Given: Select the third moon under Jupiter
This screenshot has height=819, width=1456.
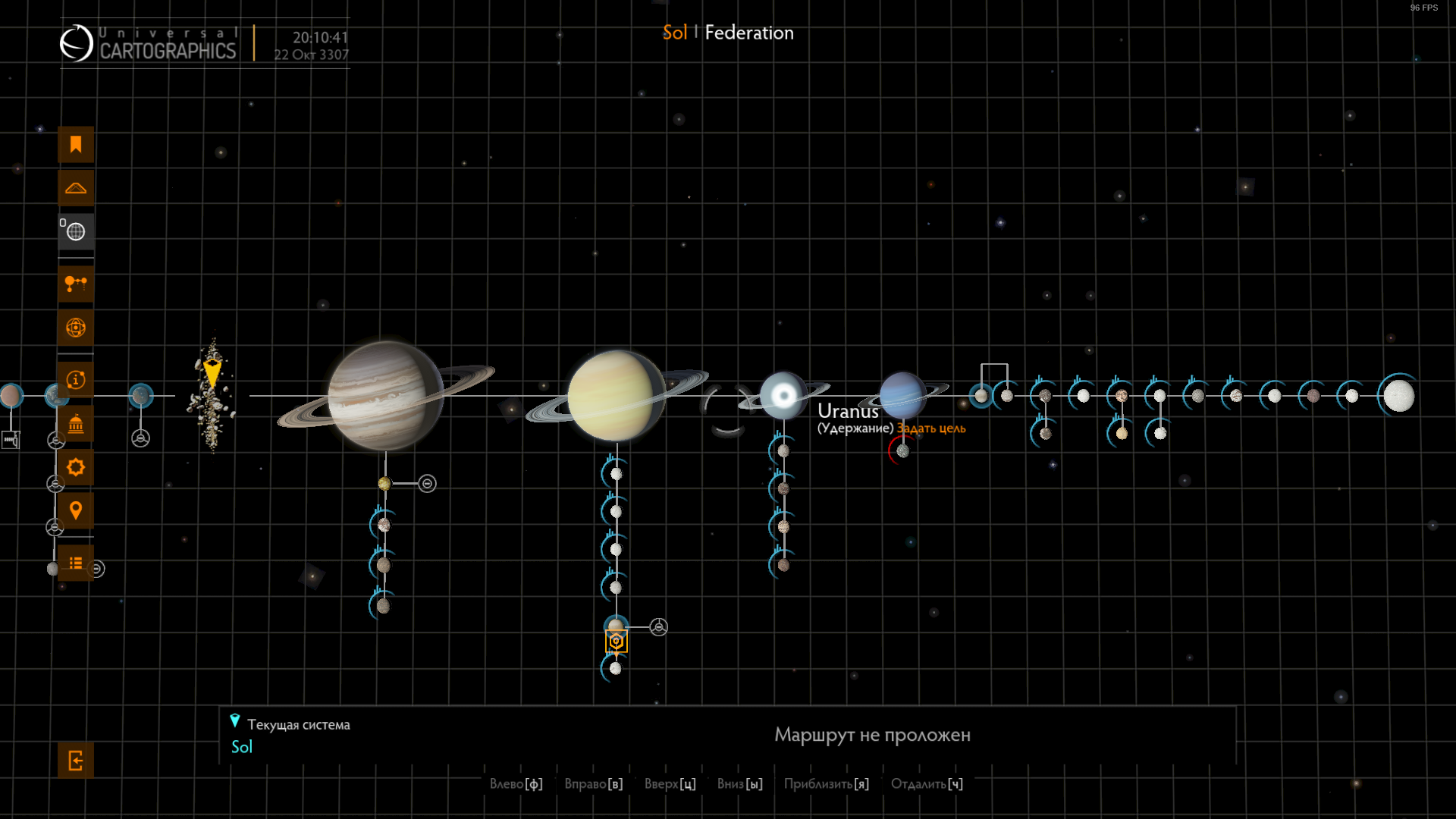Looking at the screenshot, I should (384, 565).
